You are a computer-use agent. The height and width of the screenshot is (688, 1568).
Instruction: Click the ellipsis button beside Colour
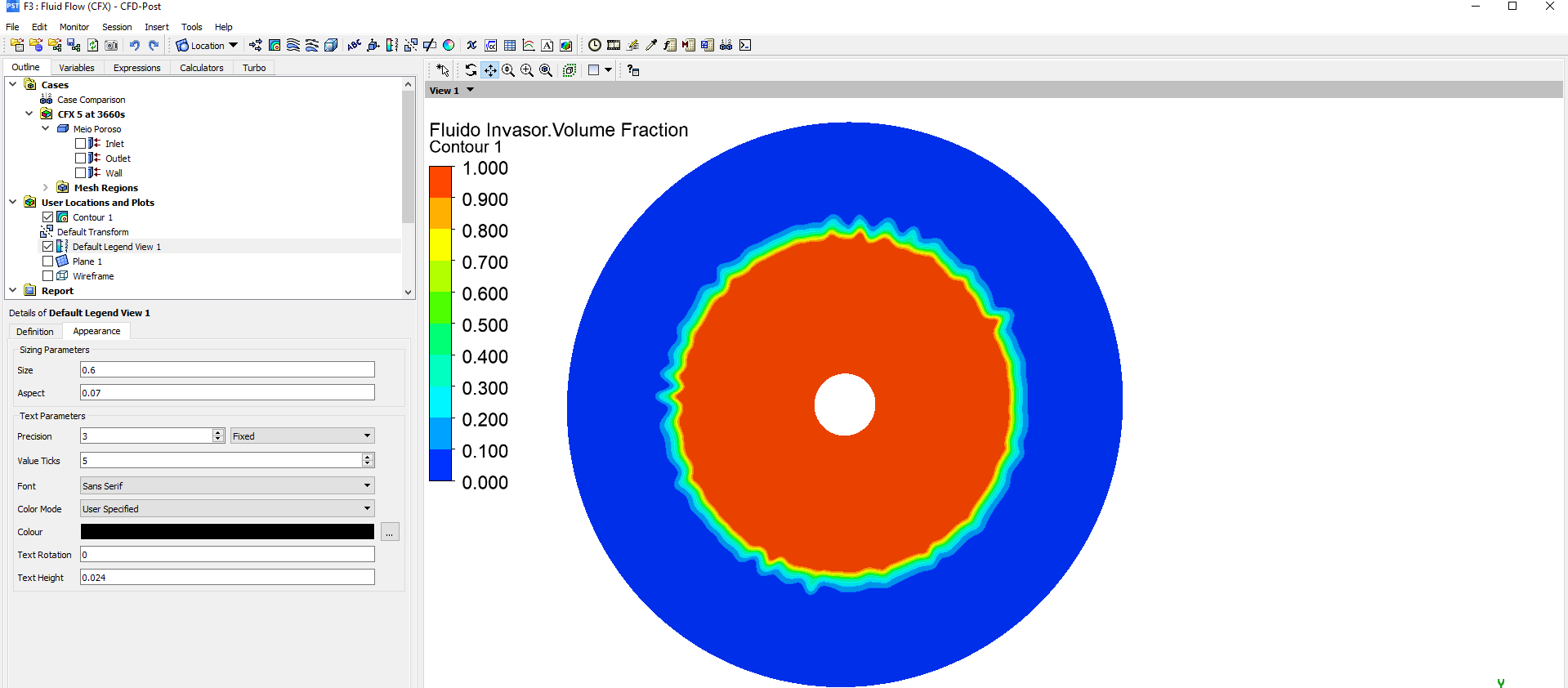coord(390,533)
